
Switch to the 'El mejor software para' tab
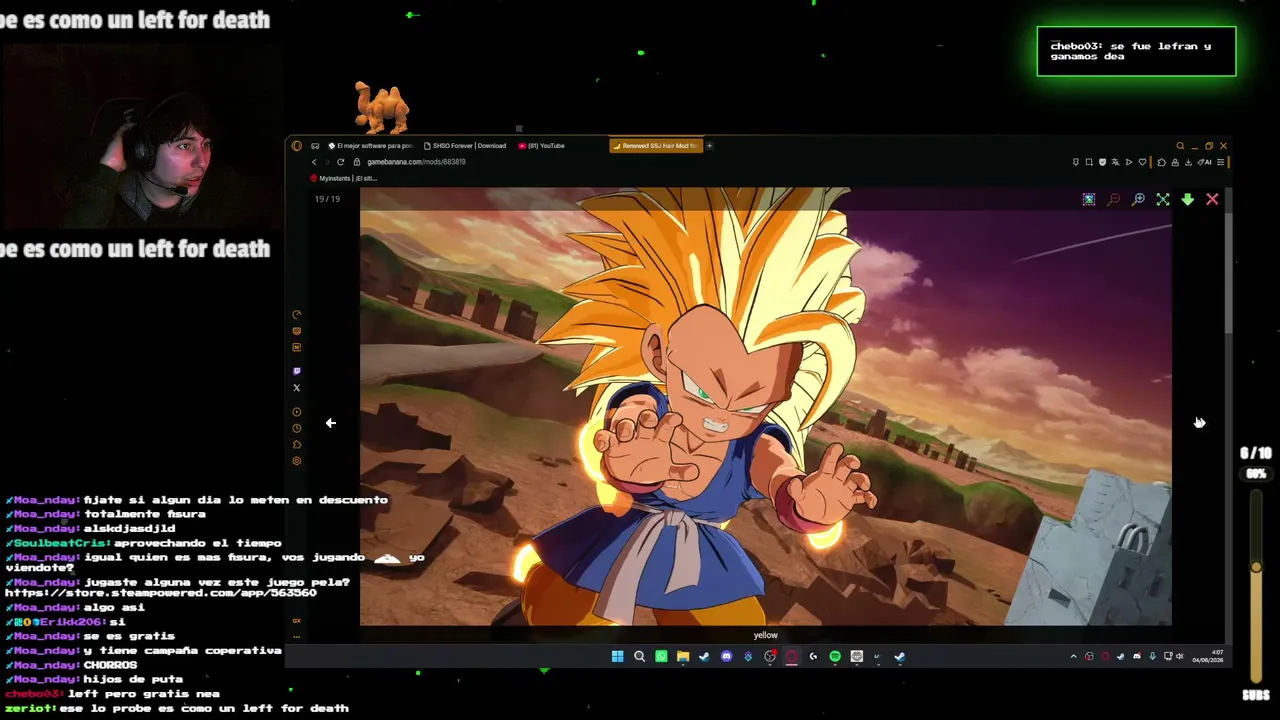(x=369, y=146)
